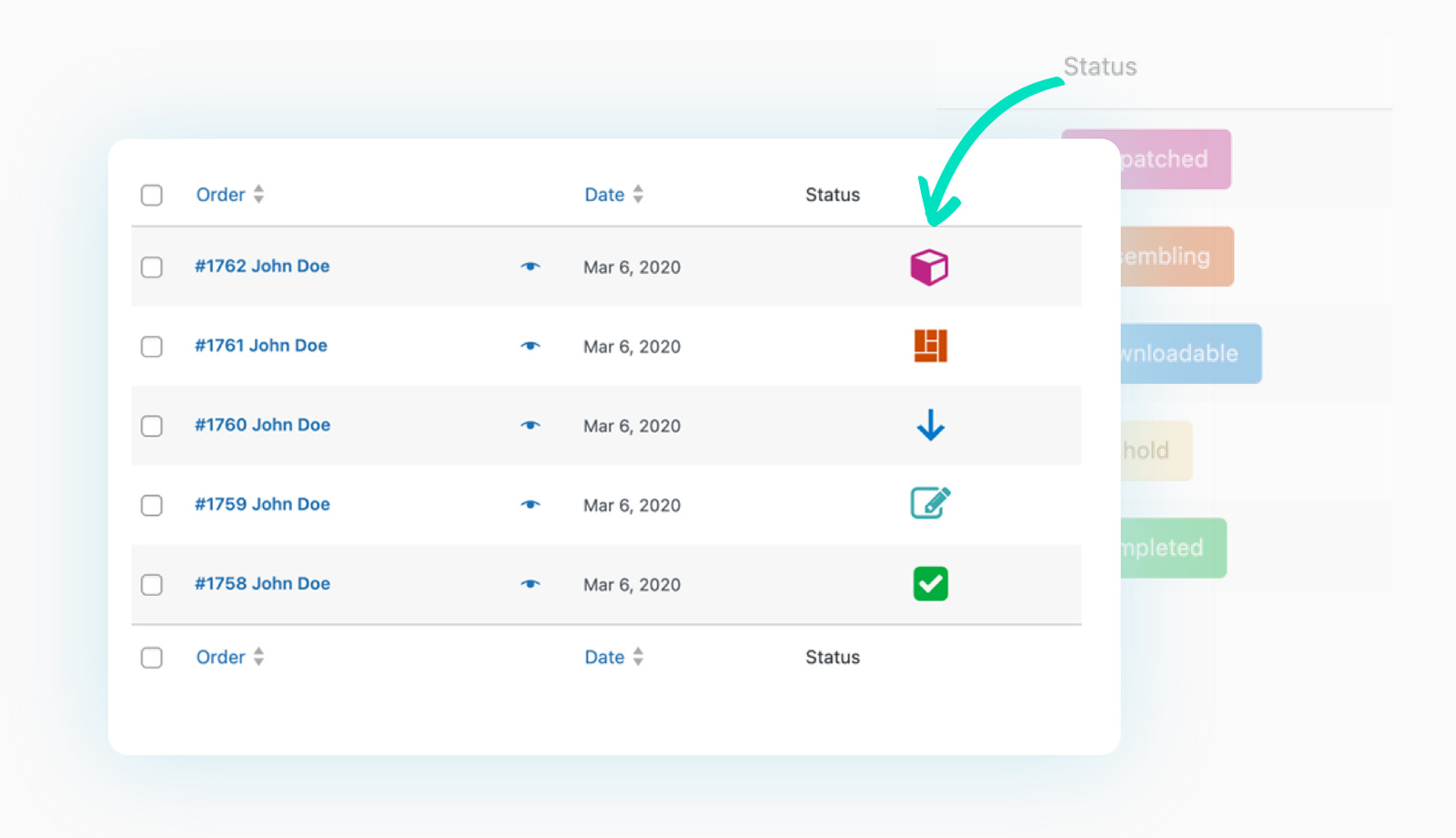The height and width of the screenshot is (838, 1456).
Task: Preview order #1758 with the eye icon
Action: coord(531,584)
